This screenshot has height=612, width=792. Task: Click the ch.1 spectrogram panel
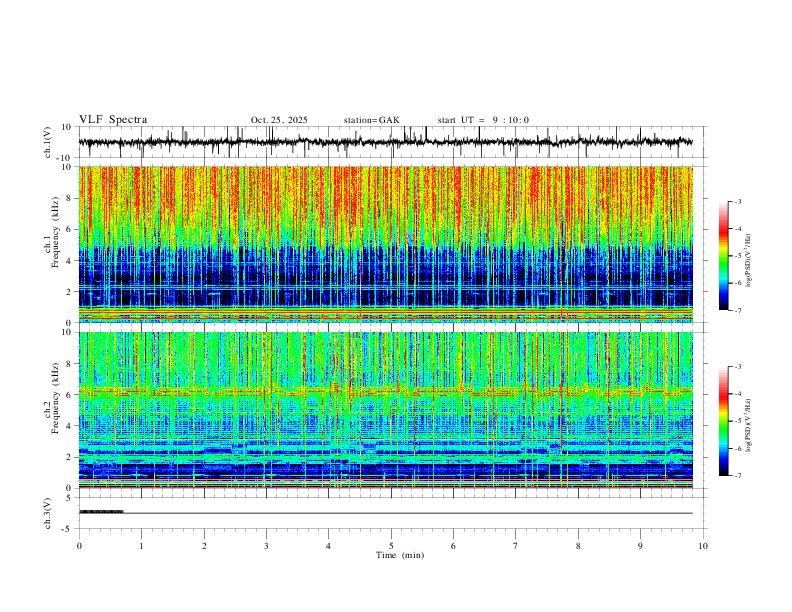click(x=386, y=244)
